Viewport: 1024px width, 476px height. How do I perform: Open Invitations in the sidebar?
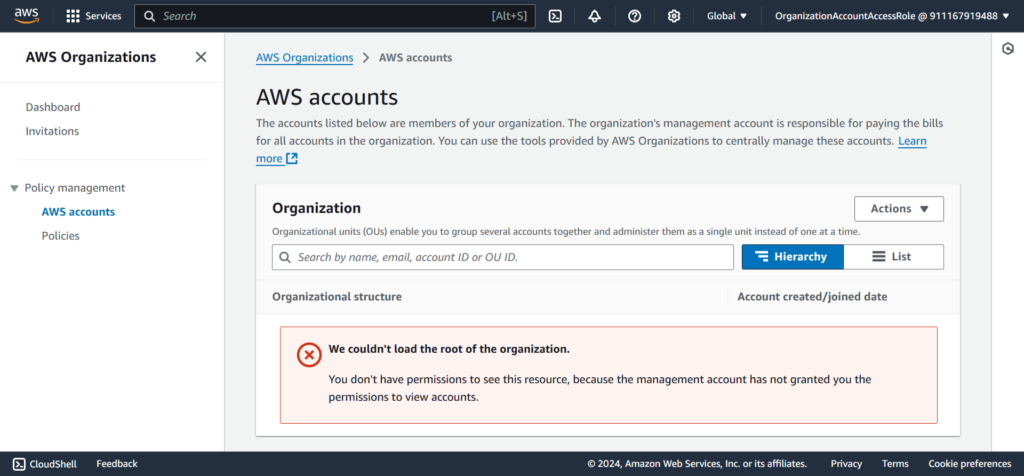coord(52,131)
